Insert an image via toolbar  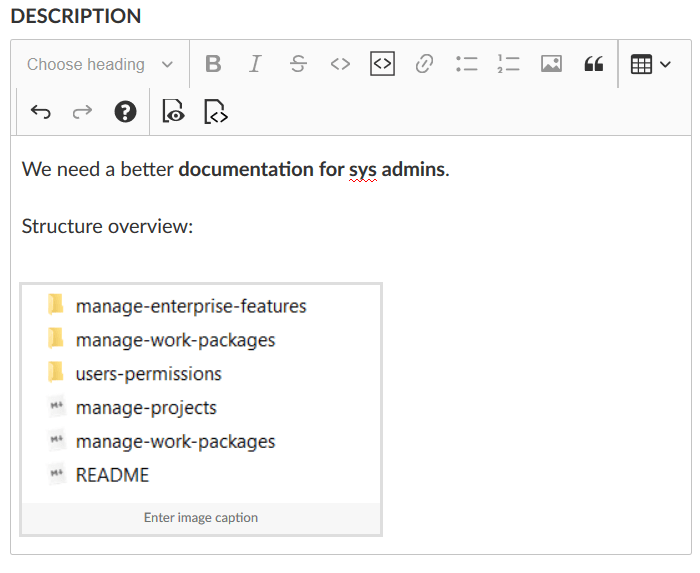coord(551,64)
